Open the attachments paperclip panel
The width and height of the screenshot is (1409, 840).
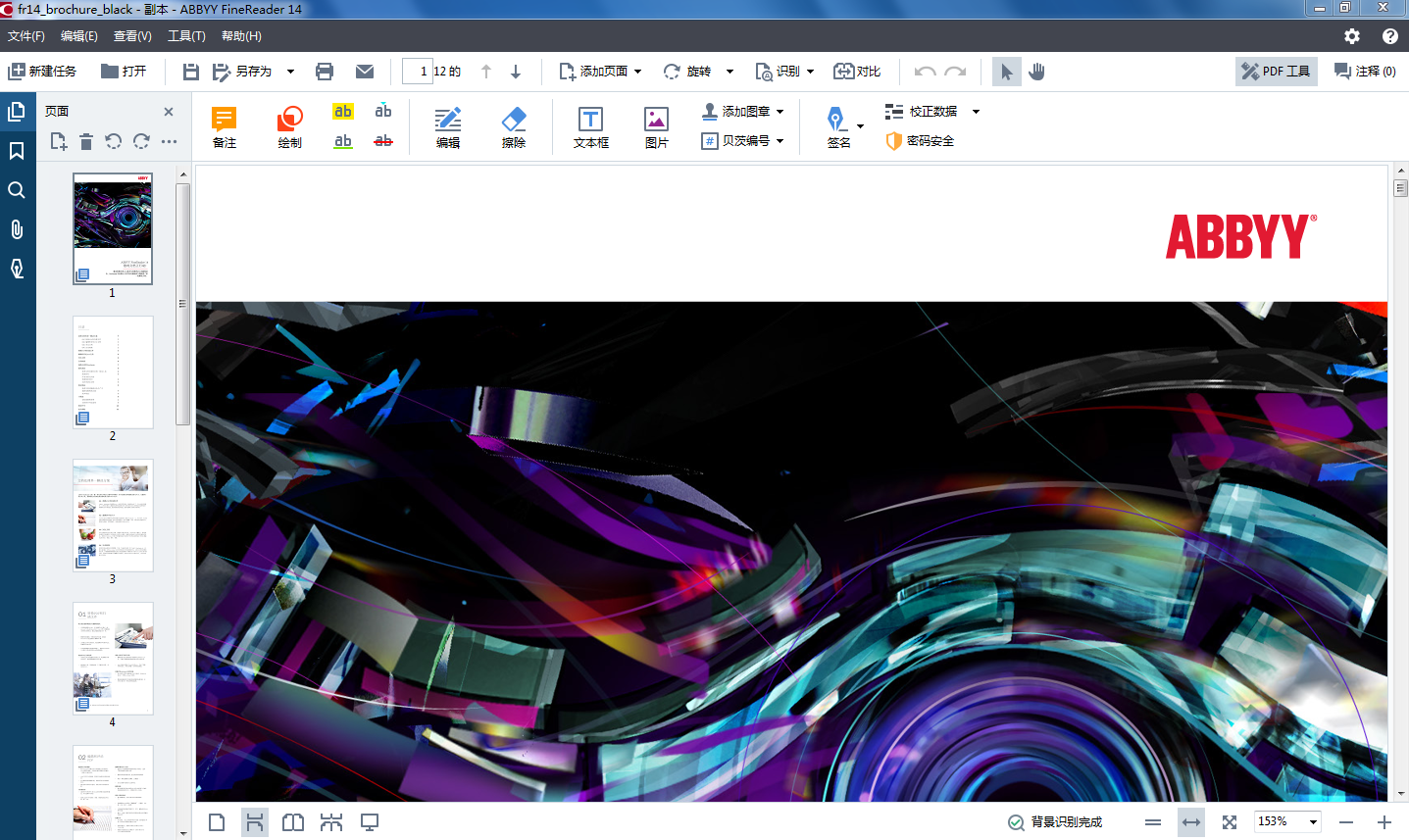[x=17, y=229]
